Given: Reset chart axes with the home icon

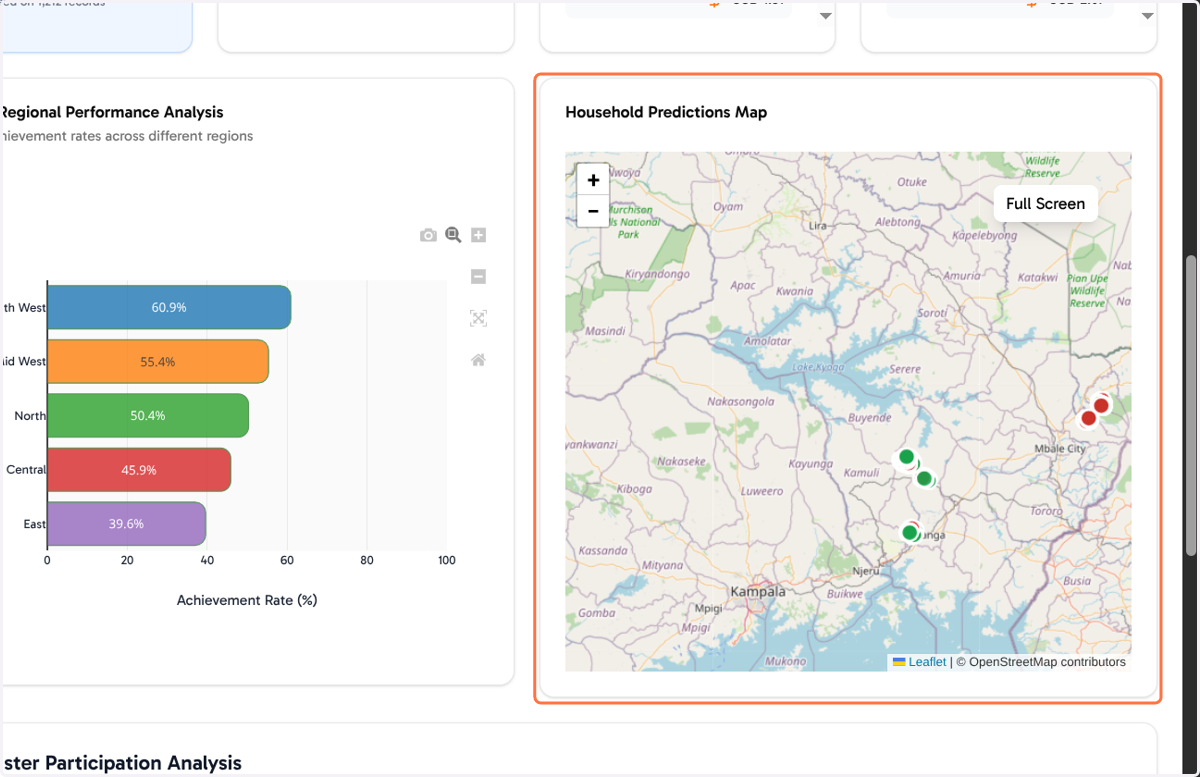Looking at the screenshot, I should click(478, 360).
